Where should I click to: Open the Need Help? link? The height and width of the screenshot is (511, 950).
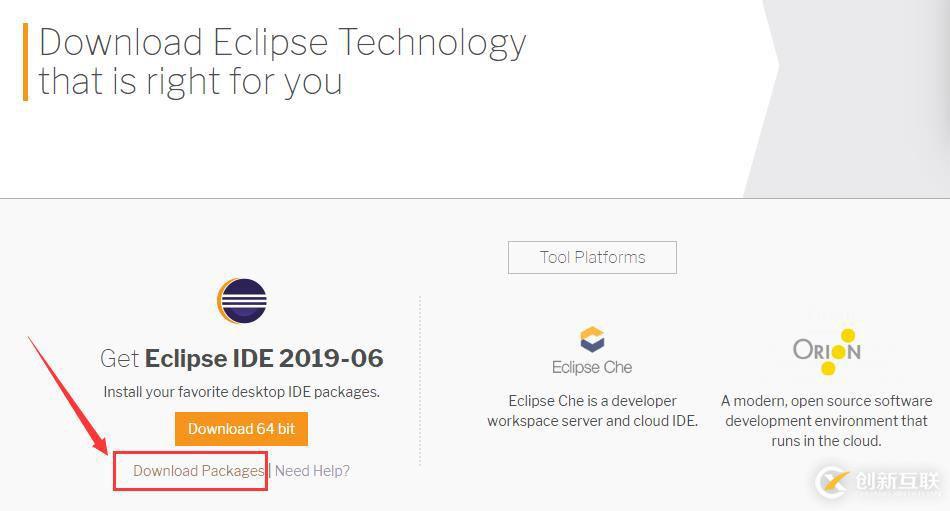(x=312, y=471)
